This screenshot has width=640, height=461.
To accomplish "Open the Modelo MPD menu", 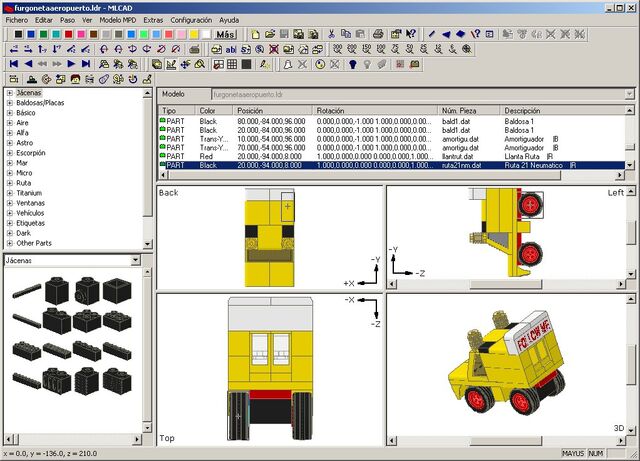I will click(x=118, y=20).
